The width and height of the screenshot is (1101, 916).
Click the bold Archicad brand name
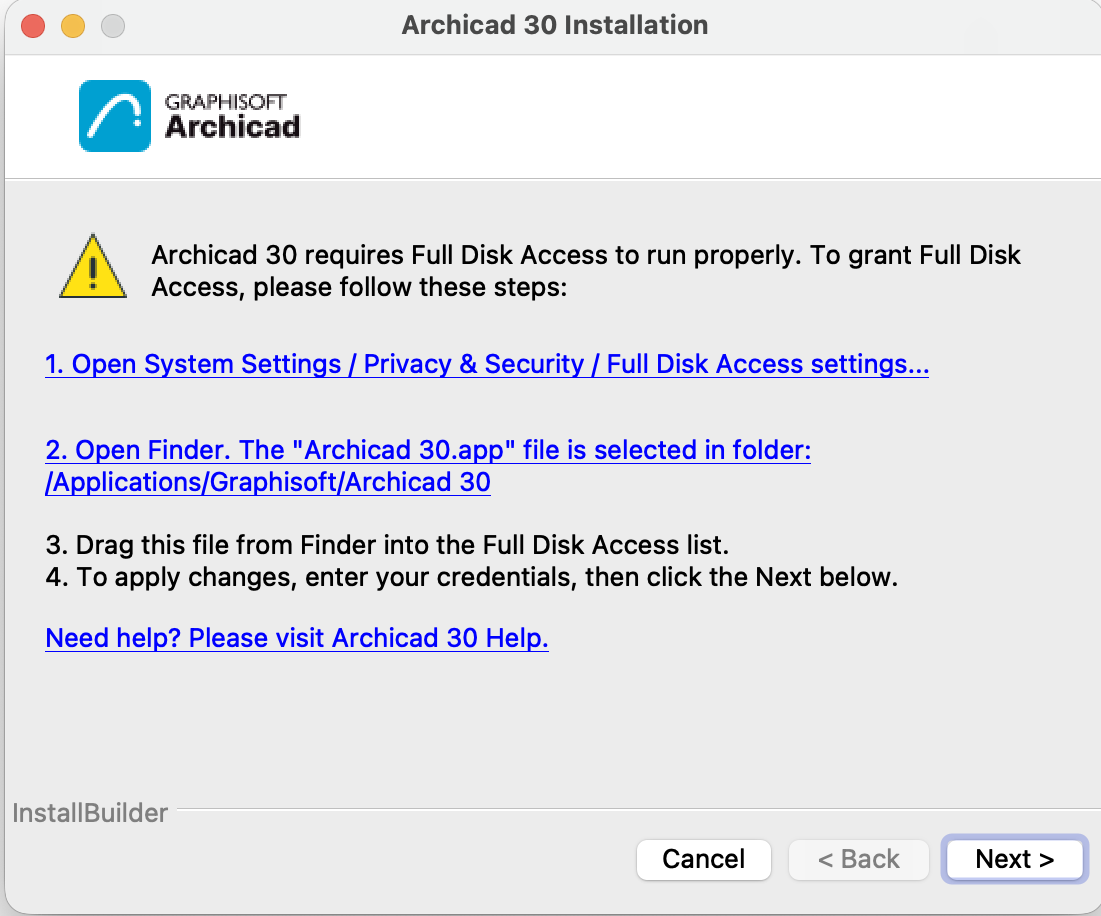[232, 127]
